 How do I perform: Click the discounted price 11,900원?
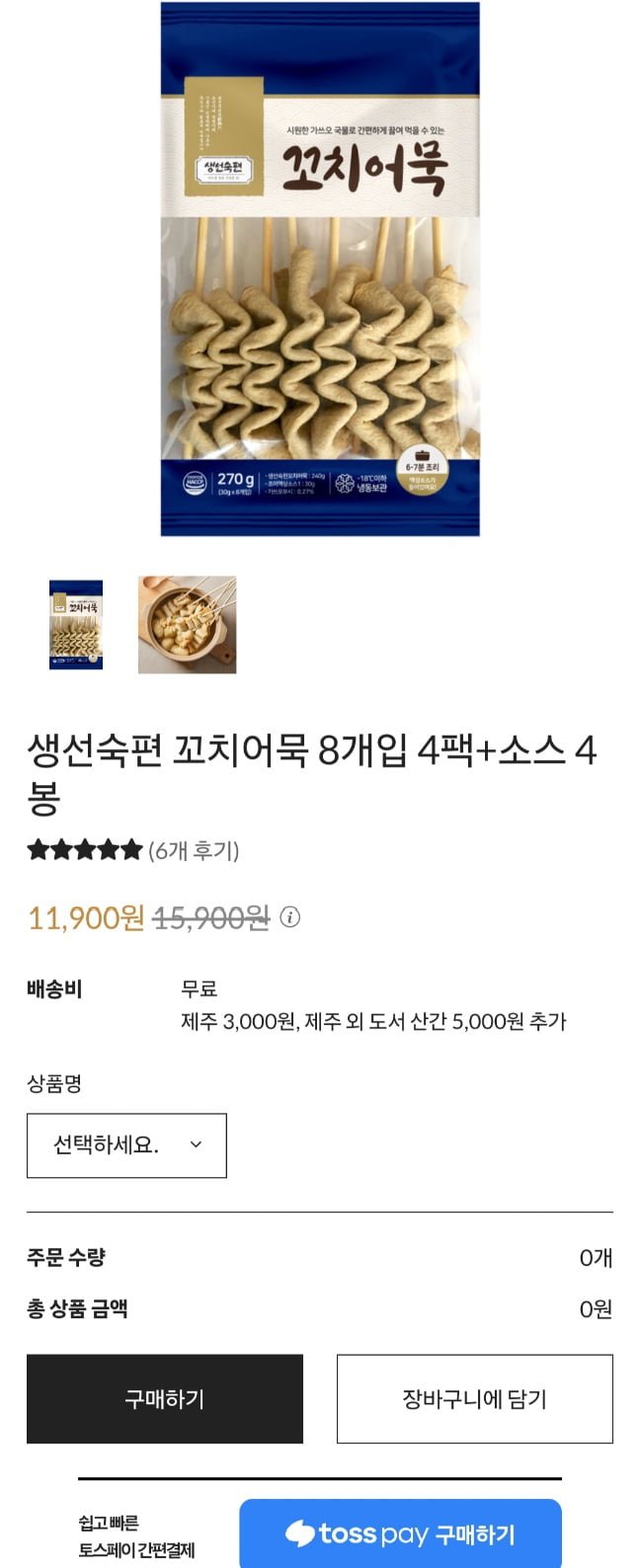(x=86, y=918)
